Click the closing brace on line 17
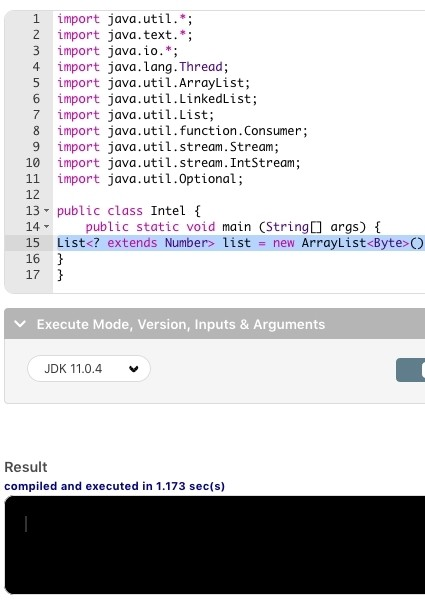 [60, 275]
